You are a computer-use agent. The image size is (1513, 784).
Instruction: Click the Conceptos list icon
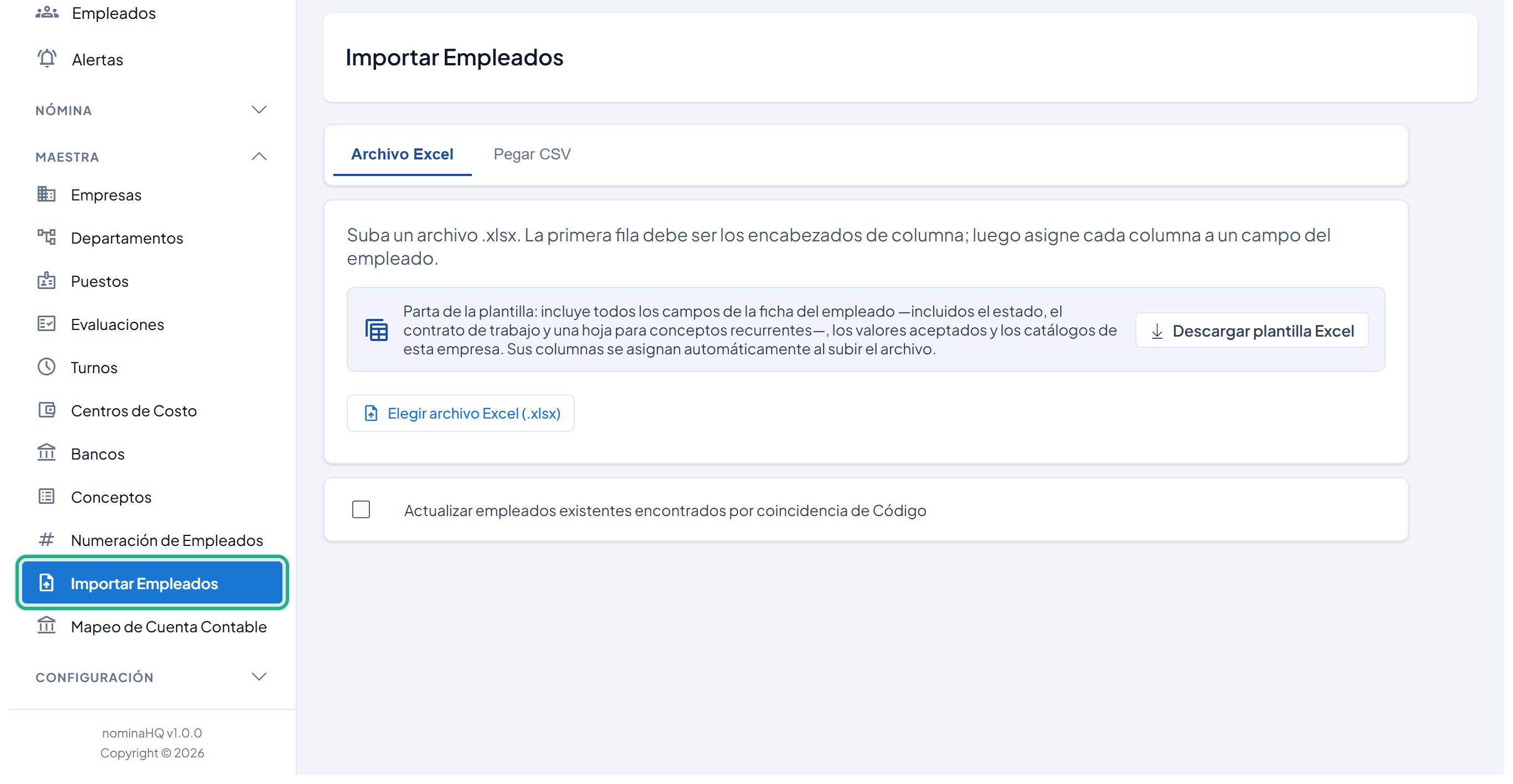[47, 499]
